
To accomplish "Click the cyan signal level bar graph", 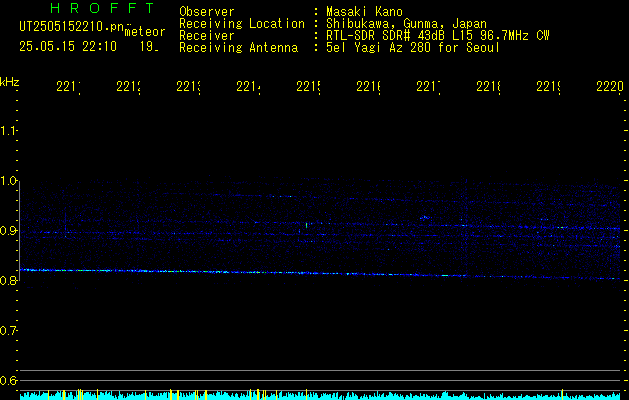I will (320, 395).
